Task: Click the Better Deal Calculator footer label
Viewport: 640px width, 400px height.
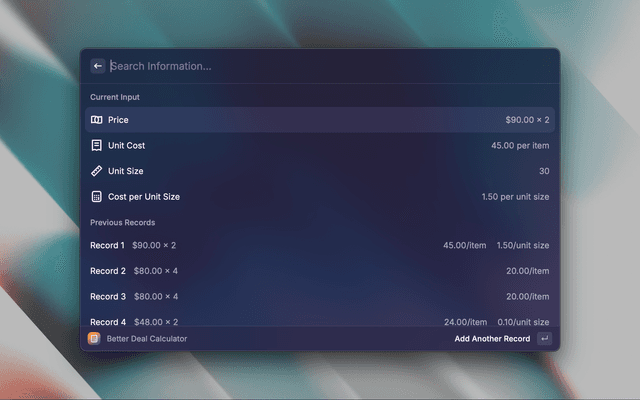Action: (146, 339)
